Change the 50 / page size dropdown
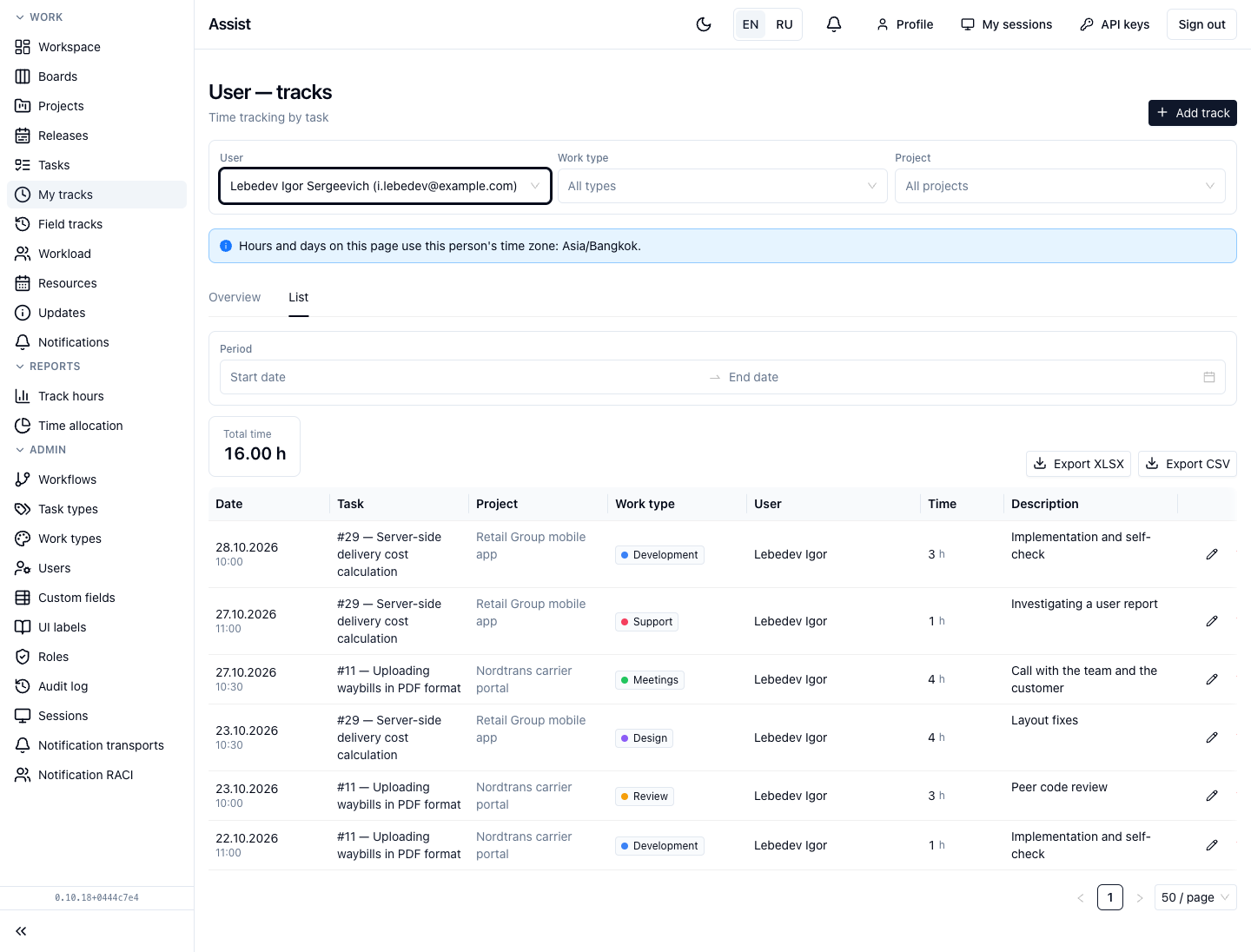This screenshot has width=1251, height=952. click(1195, 897)
